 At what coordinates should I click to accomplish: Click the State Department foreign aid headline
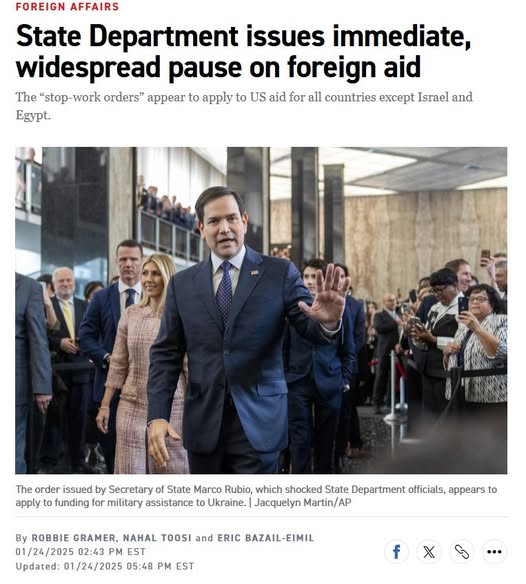243,51
